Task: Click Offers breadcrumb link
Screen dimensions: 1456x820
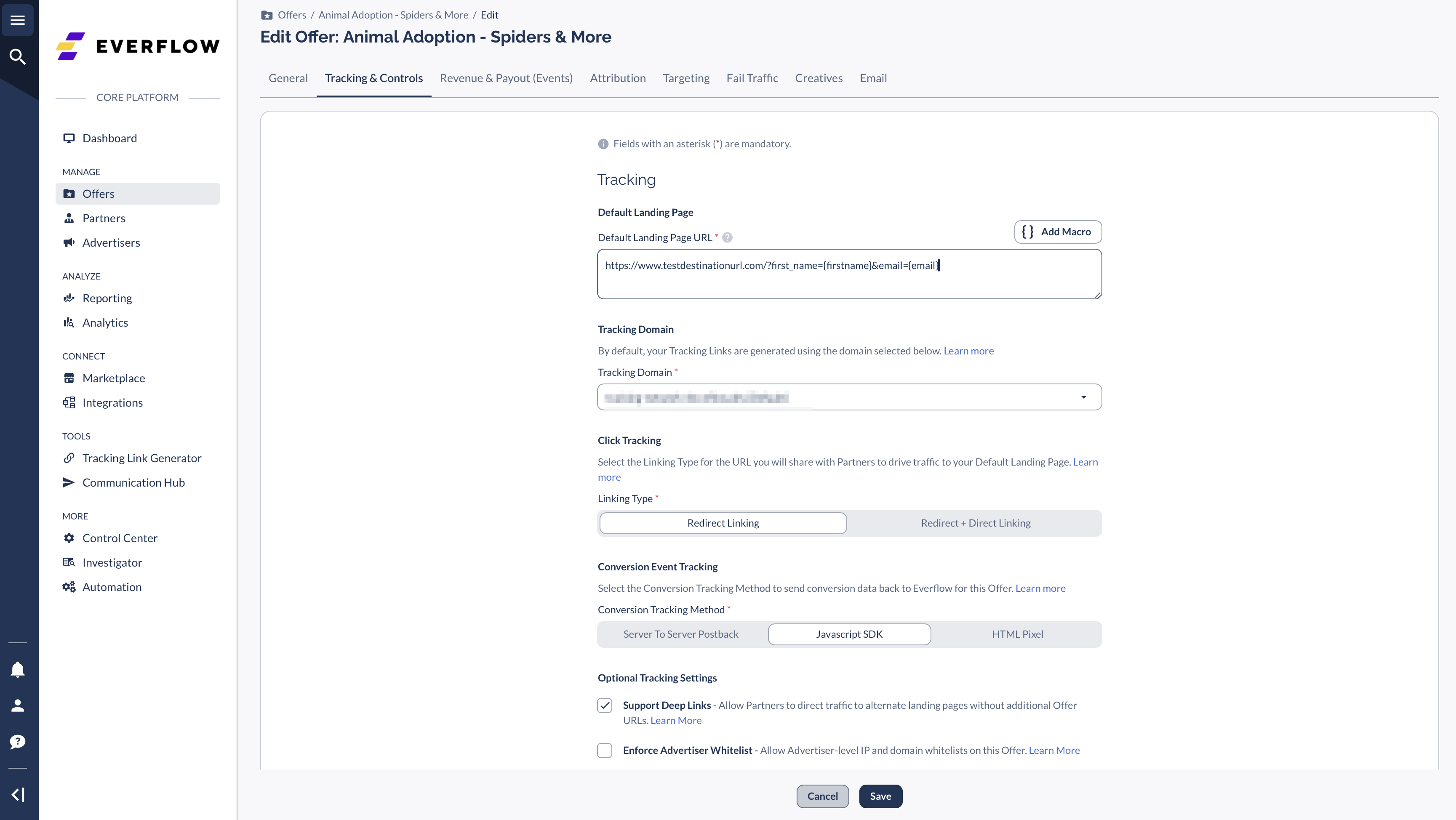Action: pyautogui.click(x=292, y=15)
